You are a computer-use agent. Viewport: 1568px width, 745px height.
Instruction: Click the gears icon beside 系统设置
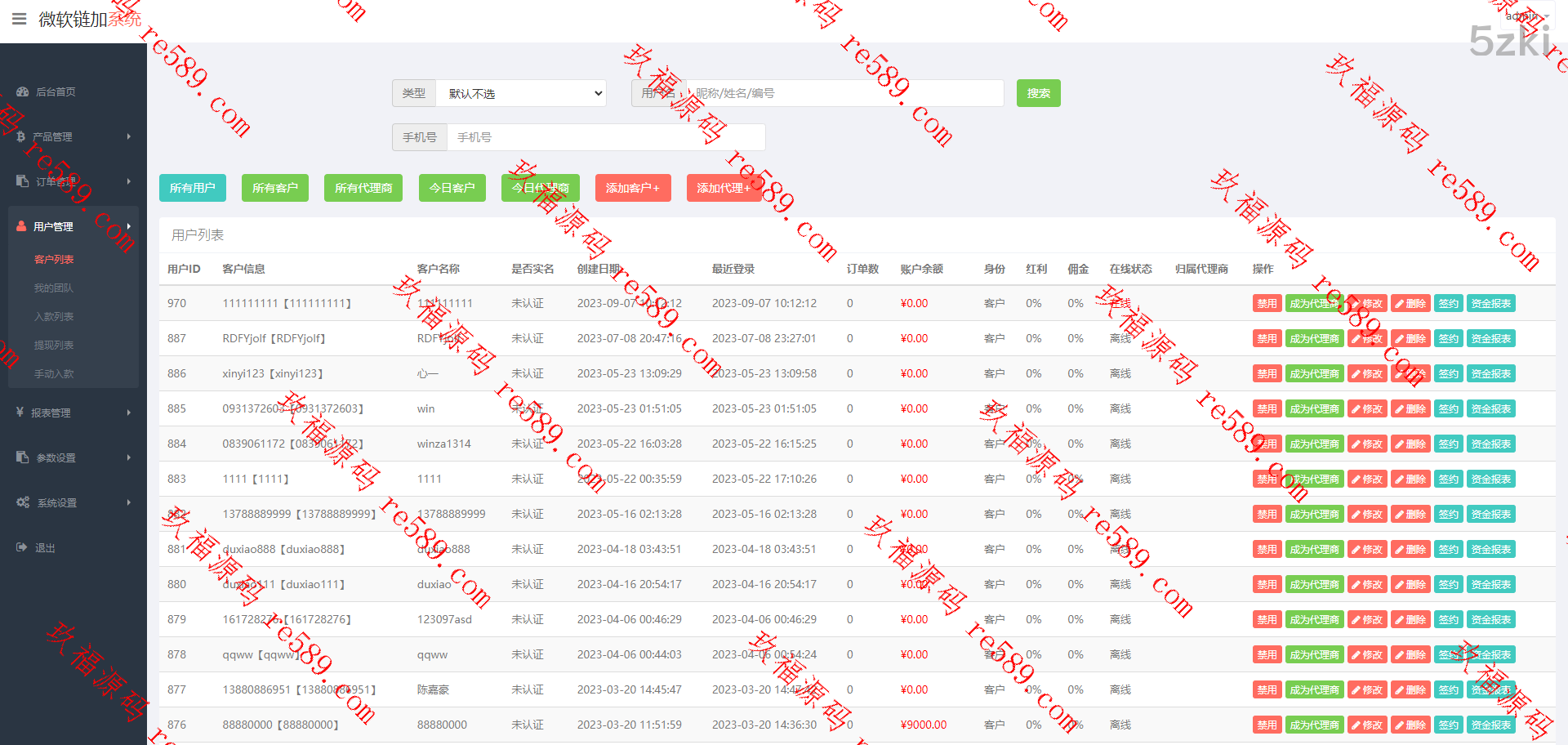(23, 502)
